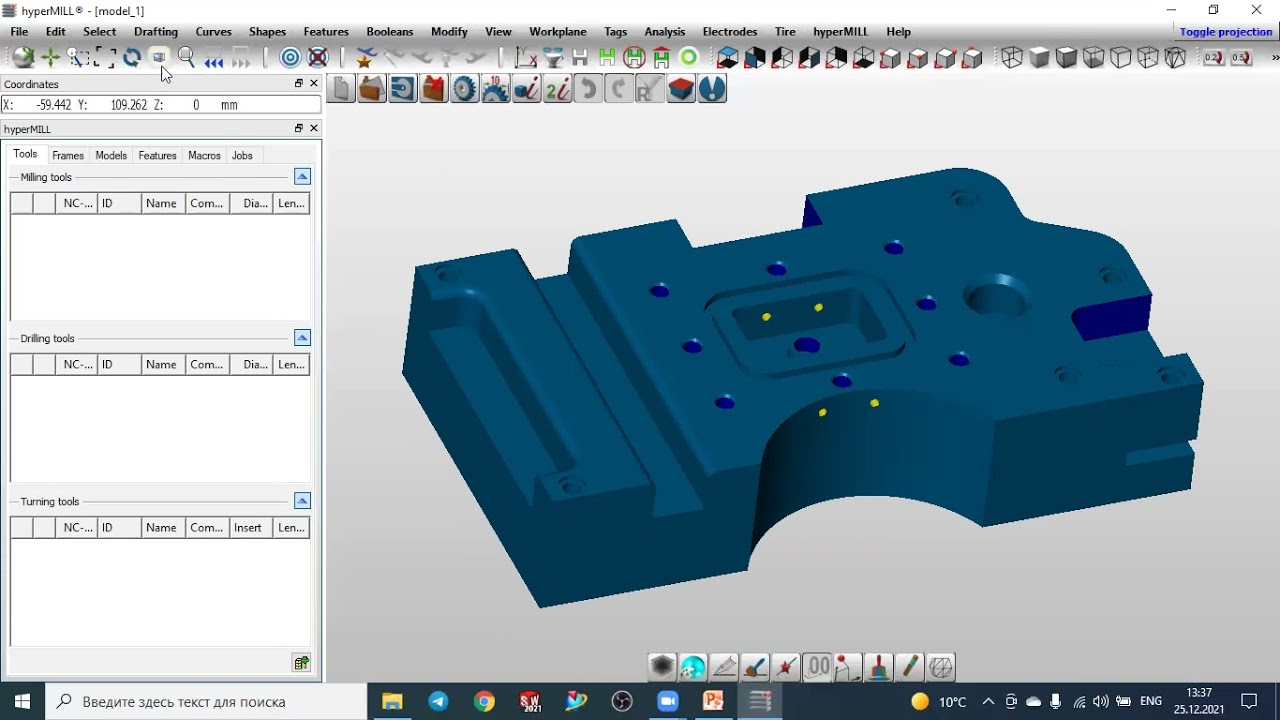
Task: Click the green '2i' info icon
Action: tap(558, 89)
